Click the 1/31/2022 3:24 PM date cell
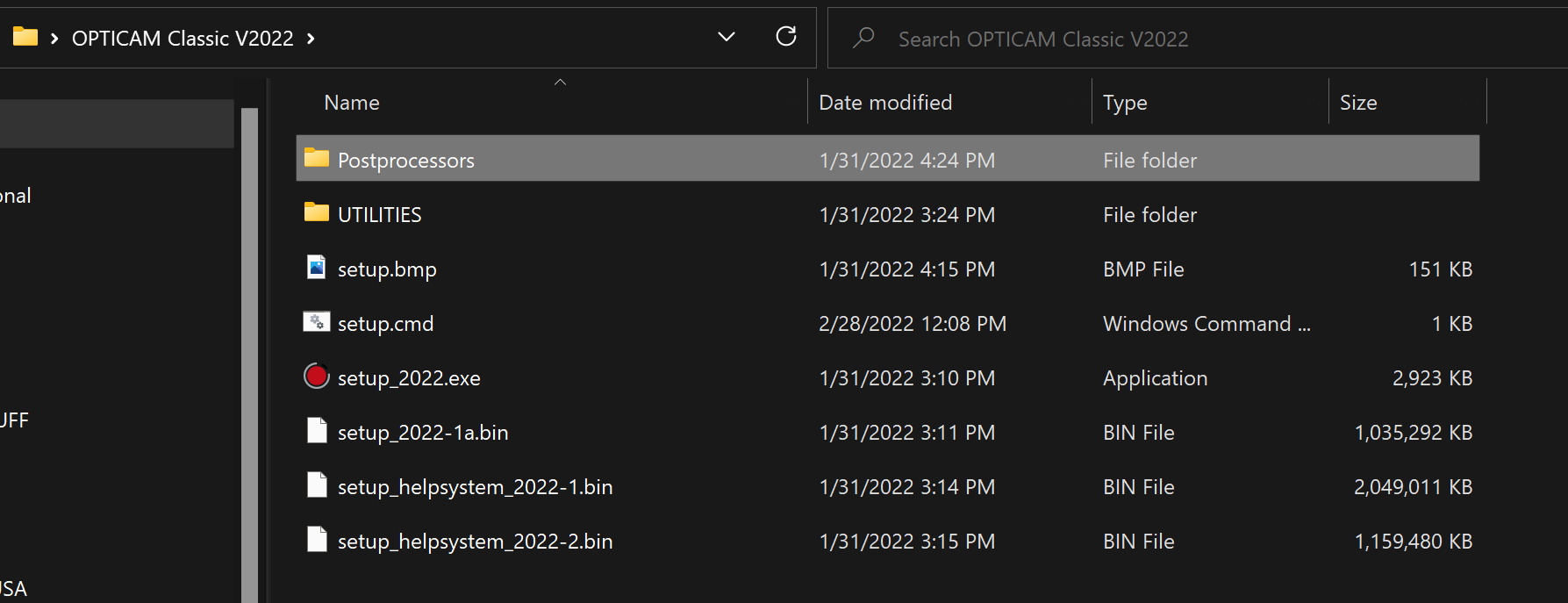The width and height of the screenshot is (1568, 603). tap(906, 215)
